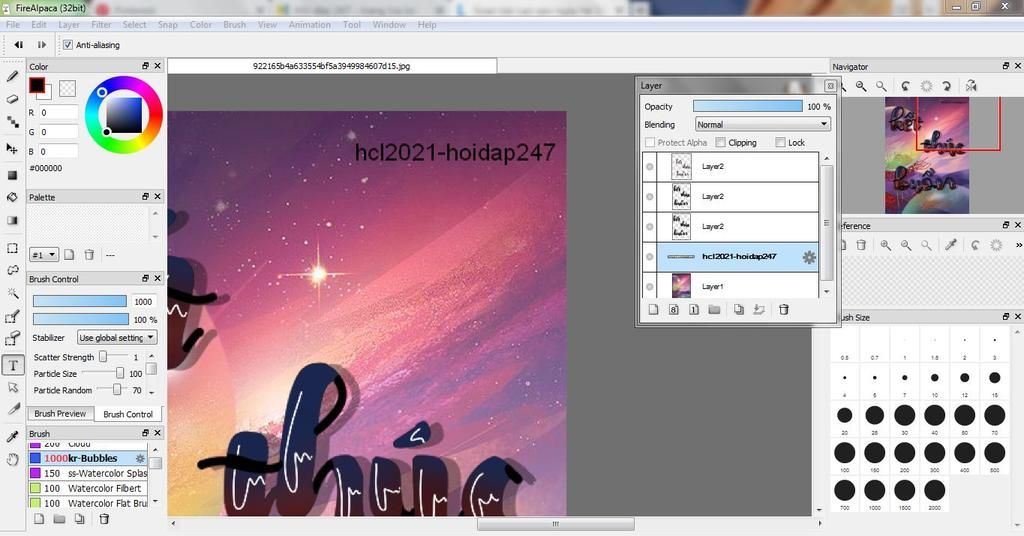The width and height of the screenshot is (1024, 536).
Task: Select the ss-Watercolor Splash brush
Action: [x=88, y=473]
